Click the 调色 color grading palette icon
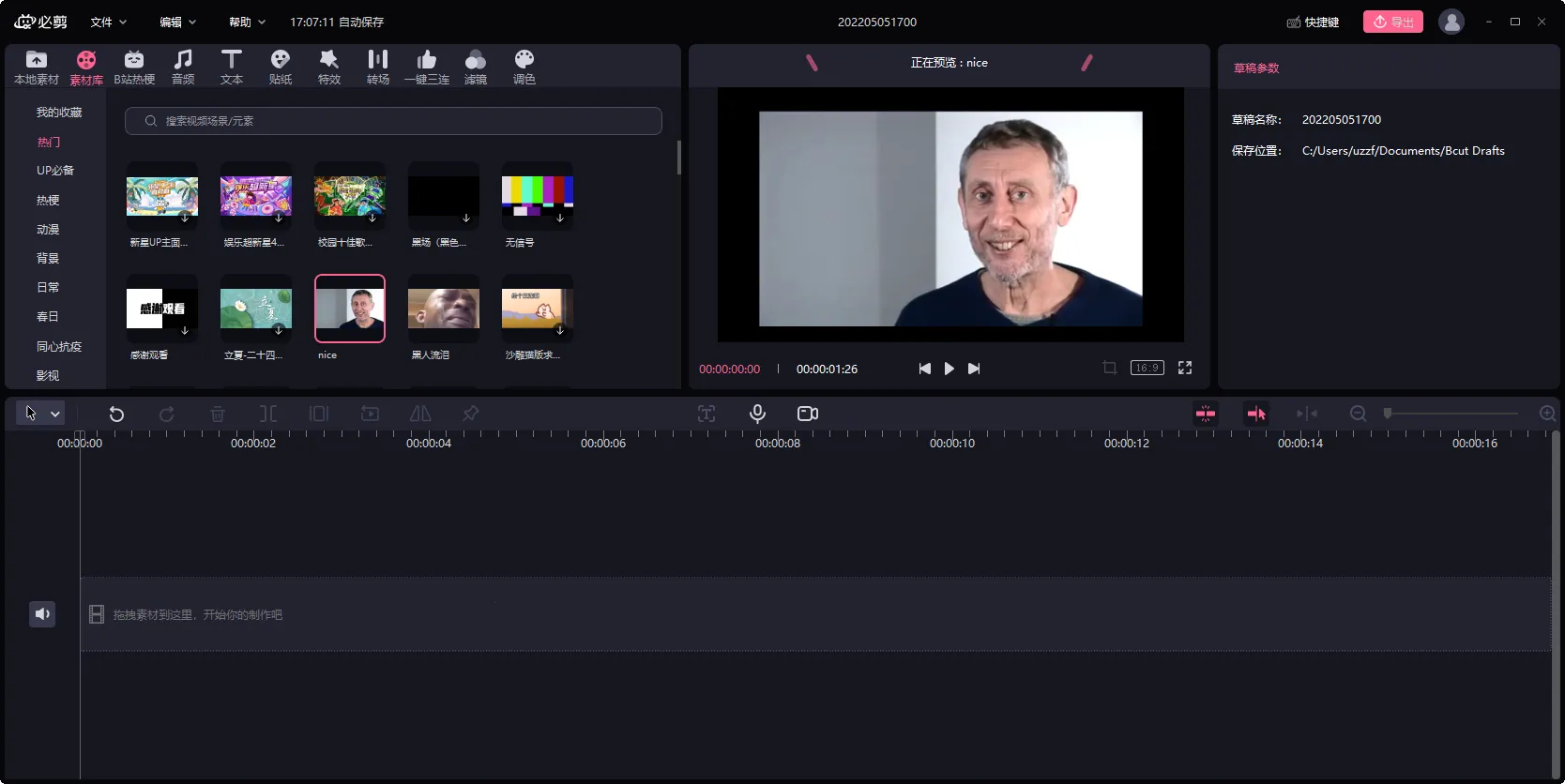The height and width of the screenshot is (784, 1565). [524, 67]
